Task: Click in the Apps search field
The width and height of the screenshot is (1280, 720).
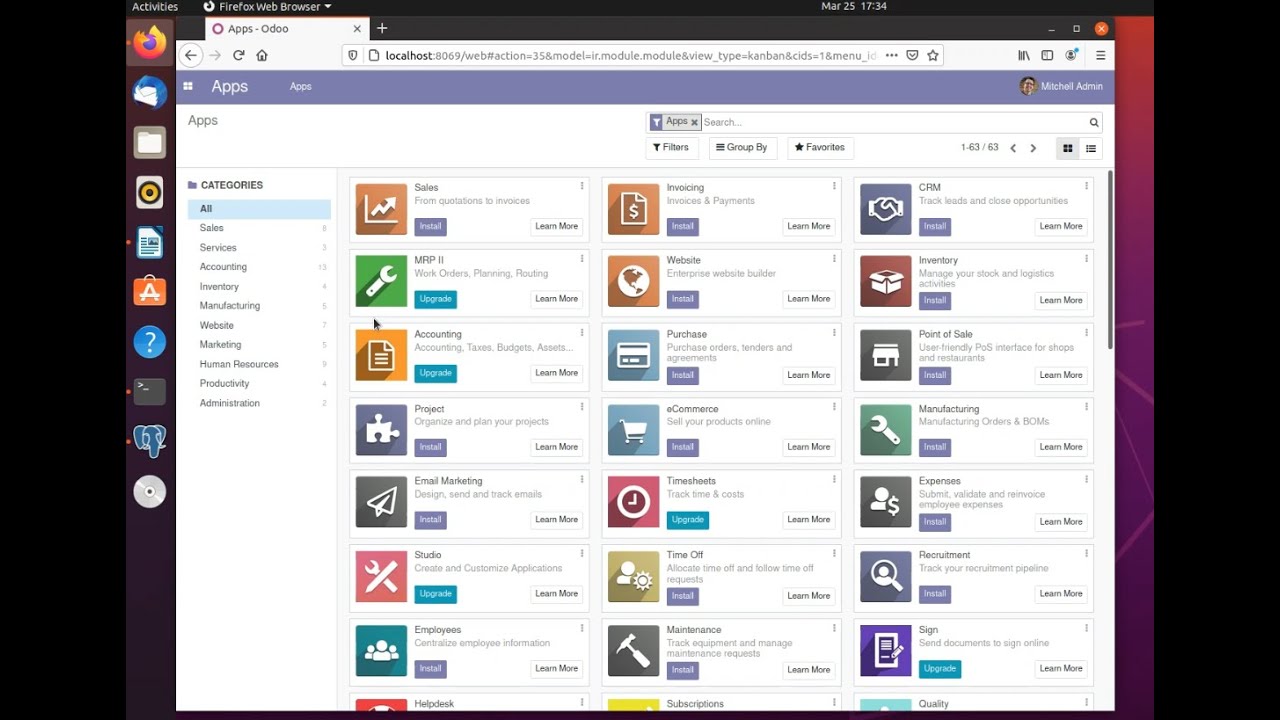Action: coord(893,122)
